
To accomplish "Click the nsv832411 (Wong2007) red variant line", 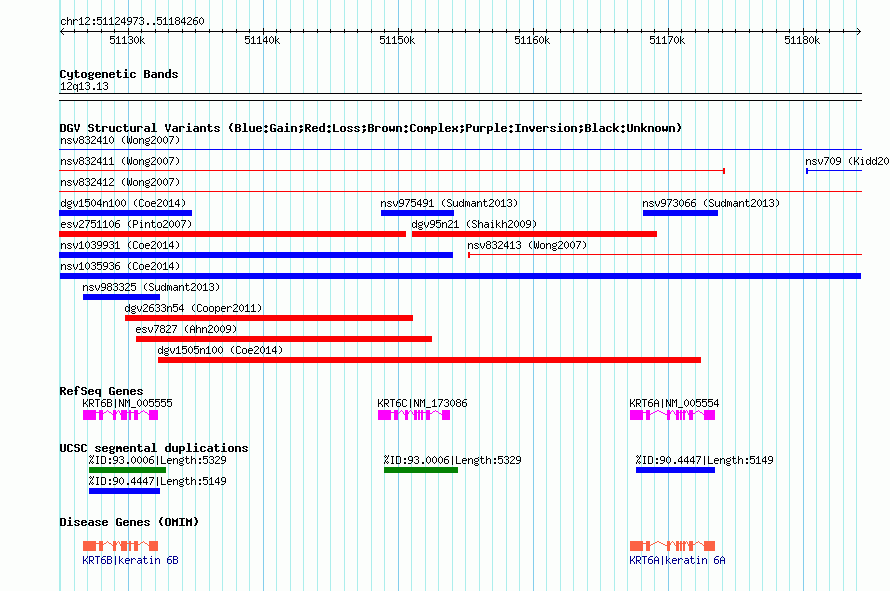I will point(392,170).
